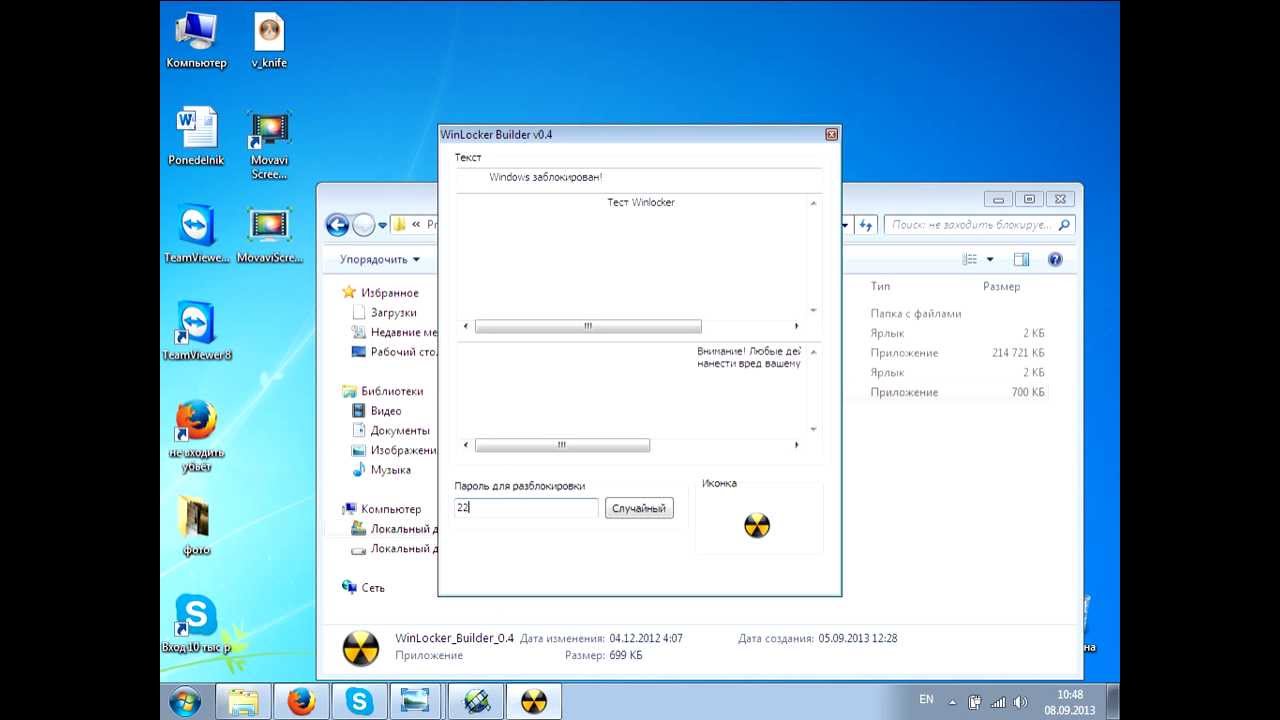Screen dimensions: 1280x720
Task: Click the Explorer Back arrow button
Action: pos(337,225)
